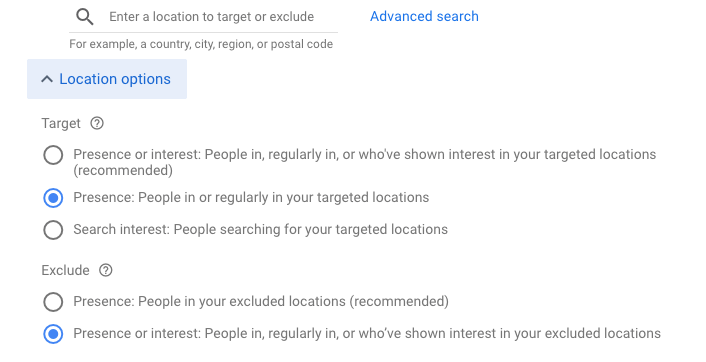Click 'Presence or interest' targeted locations label
This screenshot has height=362, width=706.
tap(365, 162)
